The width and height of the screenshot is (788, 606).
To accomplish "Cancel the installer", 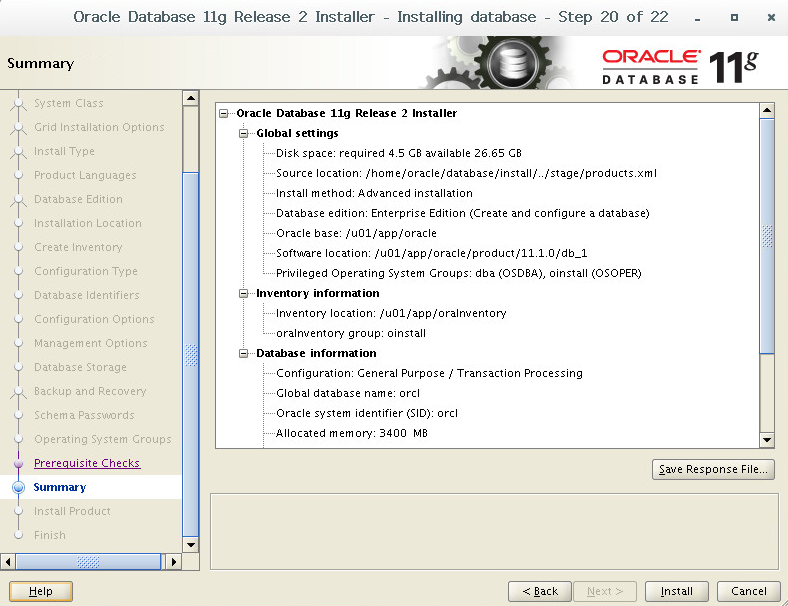I will [x=749, y=591].
